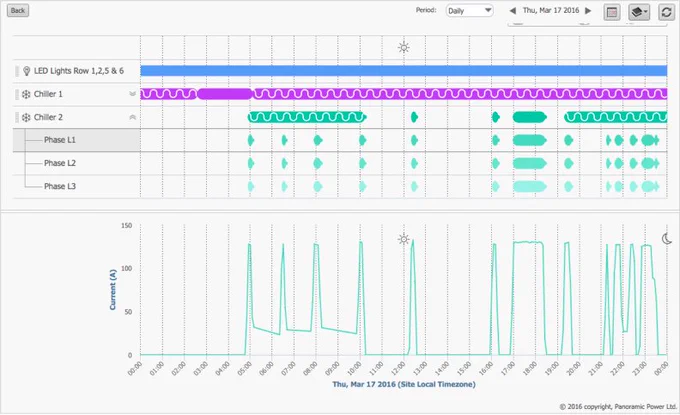Collapse Chiller 2 phases chevron
Image resolution: width=680 pixels, height=415 pixels.
133,118
